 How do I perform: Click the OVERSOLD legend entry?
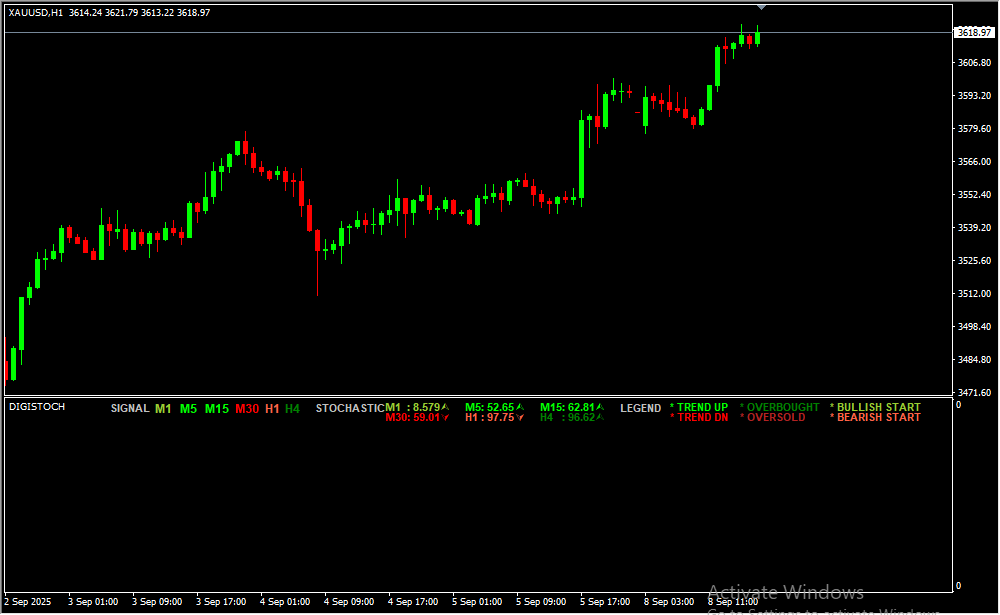(x=773, y=418)
